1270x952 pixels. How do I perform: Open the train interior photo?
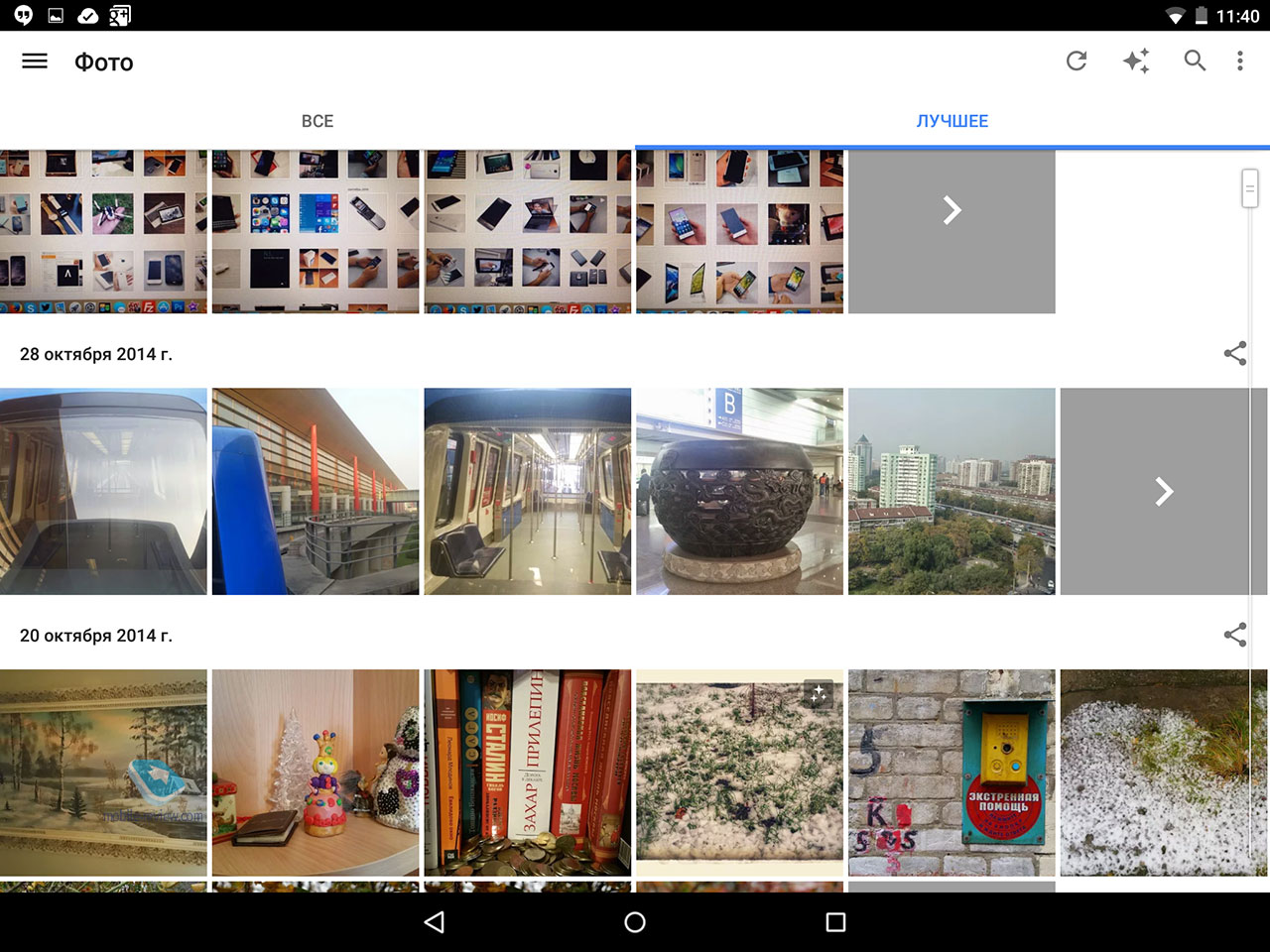click(528, 491)
